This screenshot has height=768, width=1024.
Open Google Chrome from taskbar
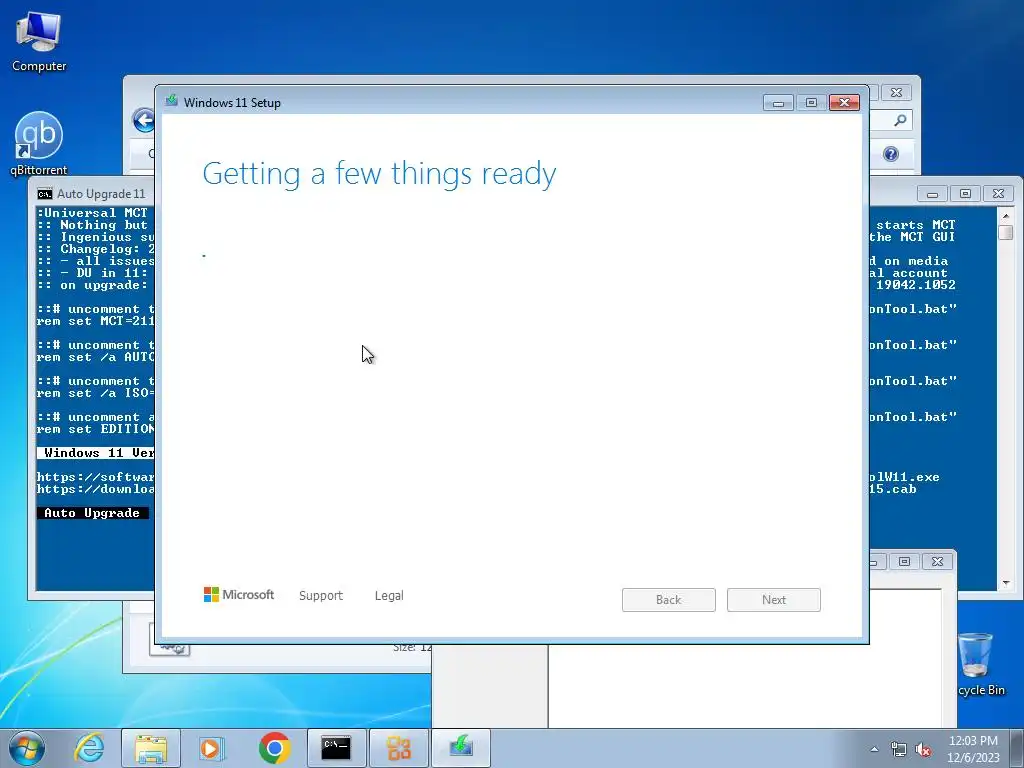[x=274, y=748]
